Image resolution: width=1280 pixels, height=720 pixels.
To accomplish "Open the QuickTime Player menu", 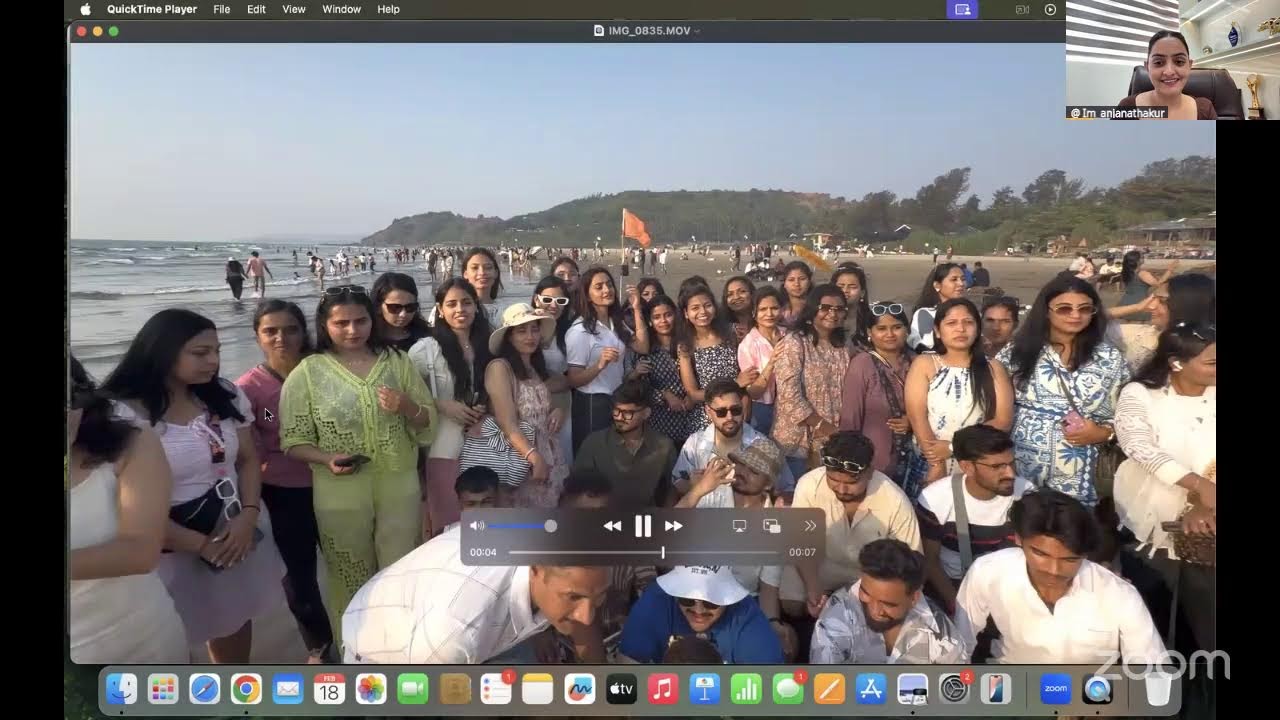I will pyautogui.click(x=152, y=9).
